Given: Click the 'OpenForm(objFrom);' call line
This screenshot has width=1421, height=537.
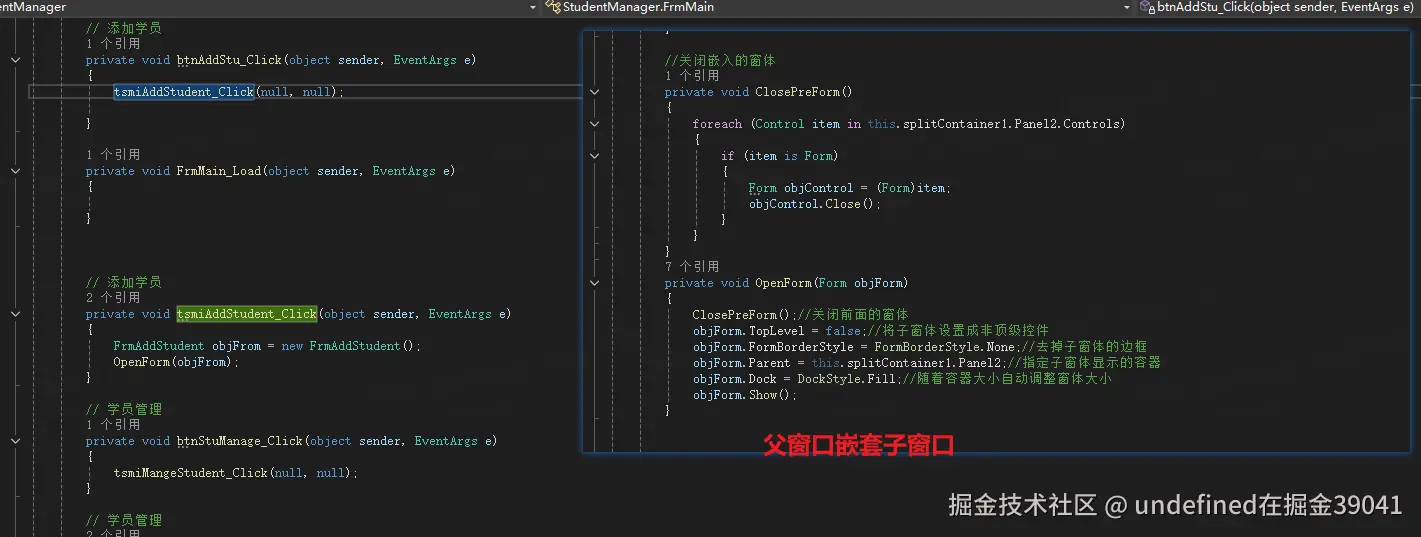Looking at the screenshot, I should coord(177,362).
